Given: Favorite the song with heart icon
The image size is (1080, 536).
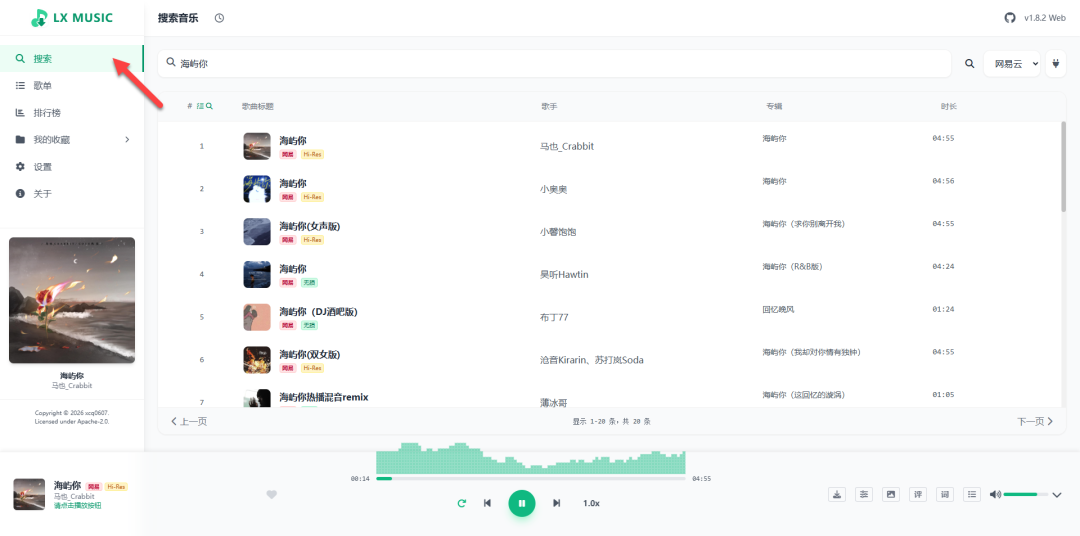Looking at the screenshot, I should 271,494.
